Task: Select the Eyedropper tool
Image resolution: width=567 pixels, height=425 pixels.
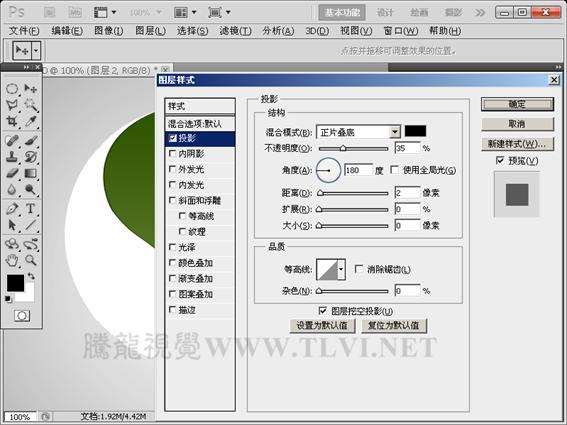Action: point(30,122)
